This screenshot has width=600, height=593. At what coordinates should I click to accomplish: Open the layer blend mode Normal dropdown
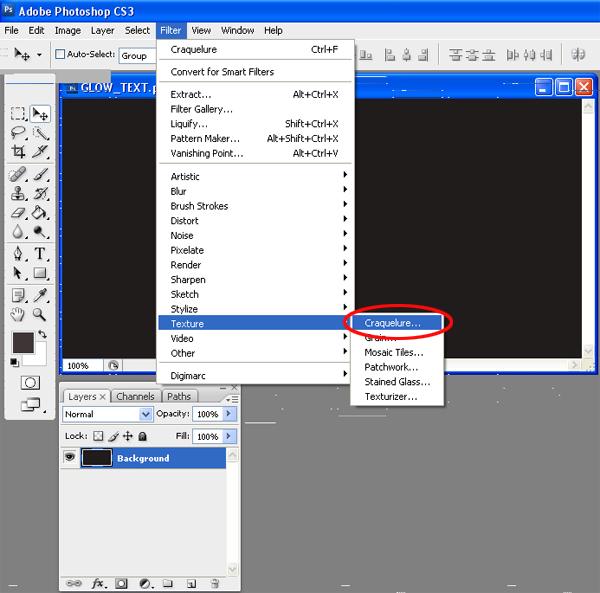pyautogui.click(x=107, y=414)
